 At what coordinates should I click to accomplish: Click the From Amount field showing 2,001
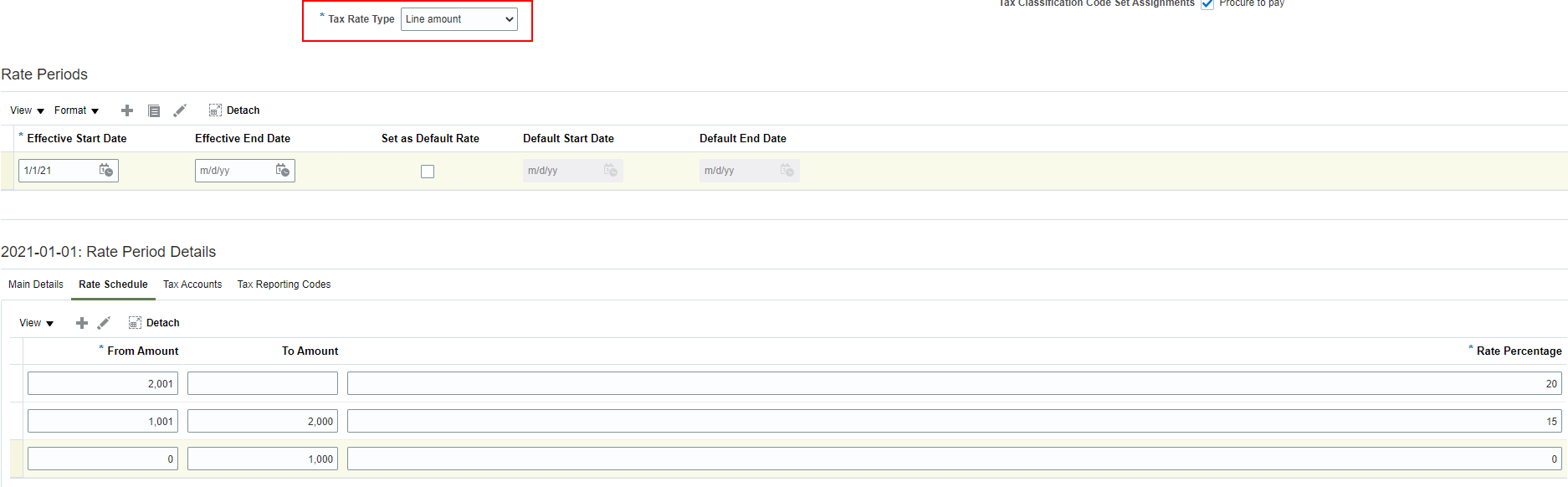103,383
